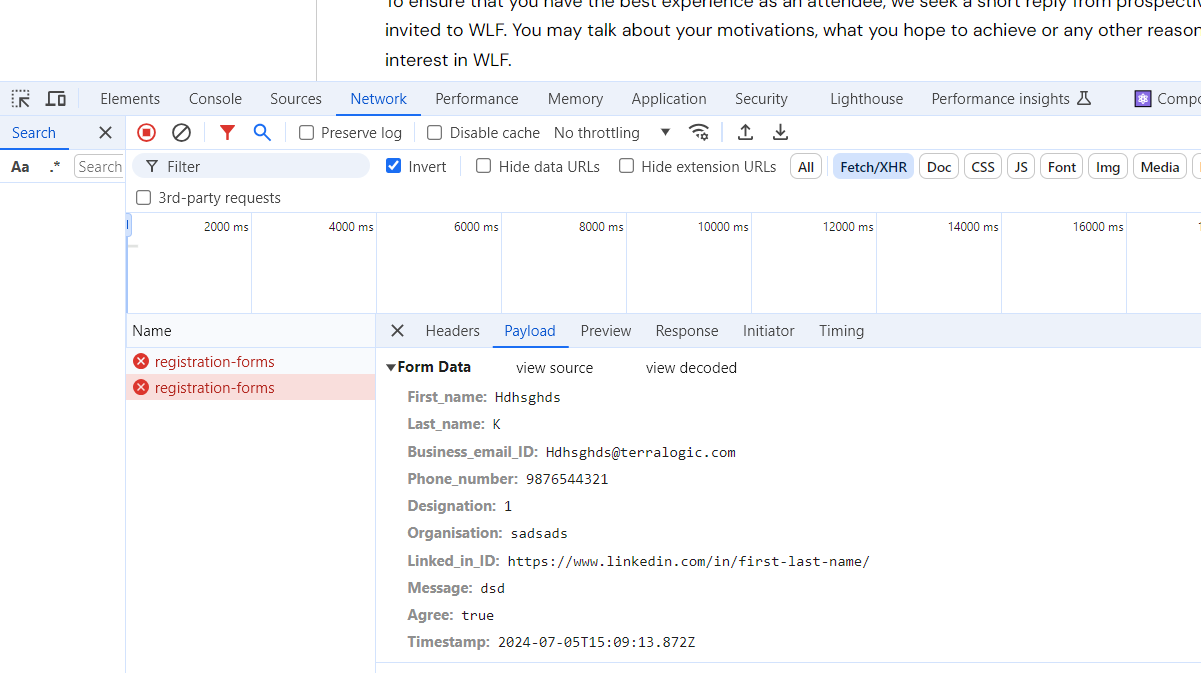Switch to the Console tab
The image size is (1201, 673).
tap(215, 99)
